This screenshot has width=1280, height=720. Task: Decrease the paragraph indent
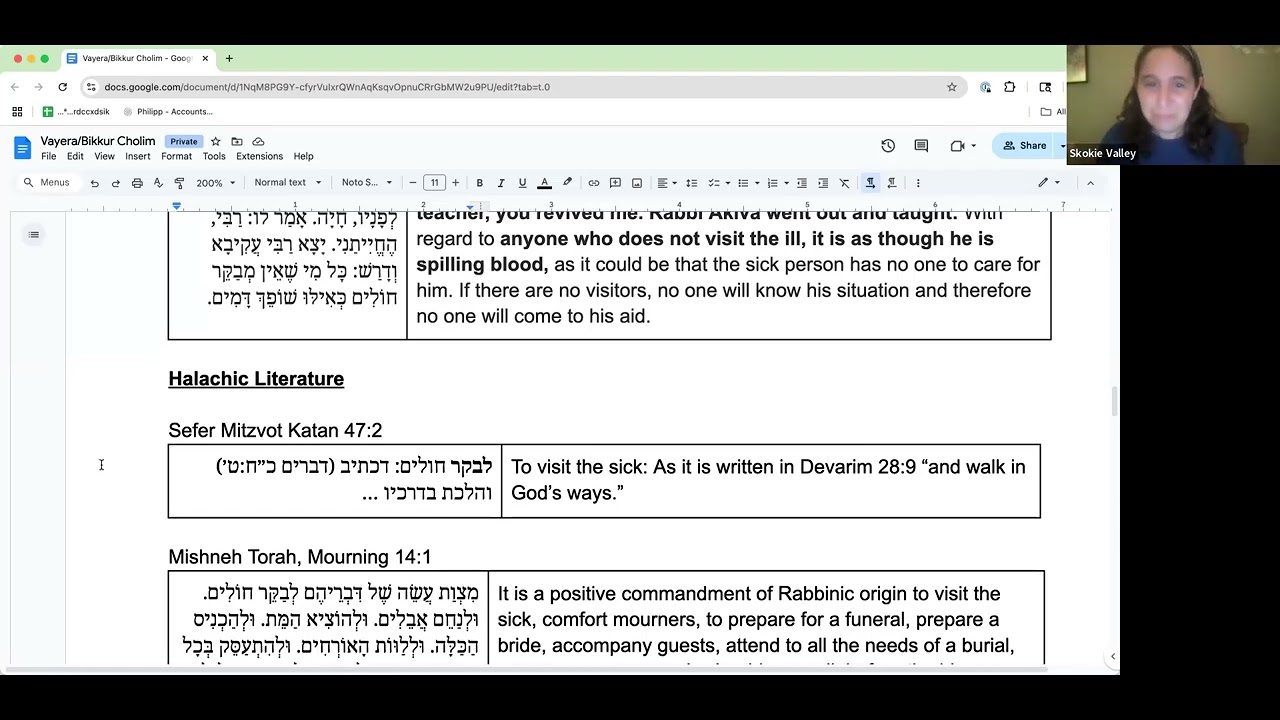click(x=802, y=183)
